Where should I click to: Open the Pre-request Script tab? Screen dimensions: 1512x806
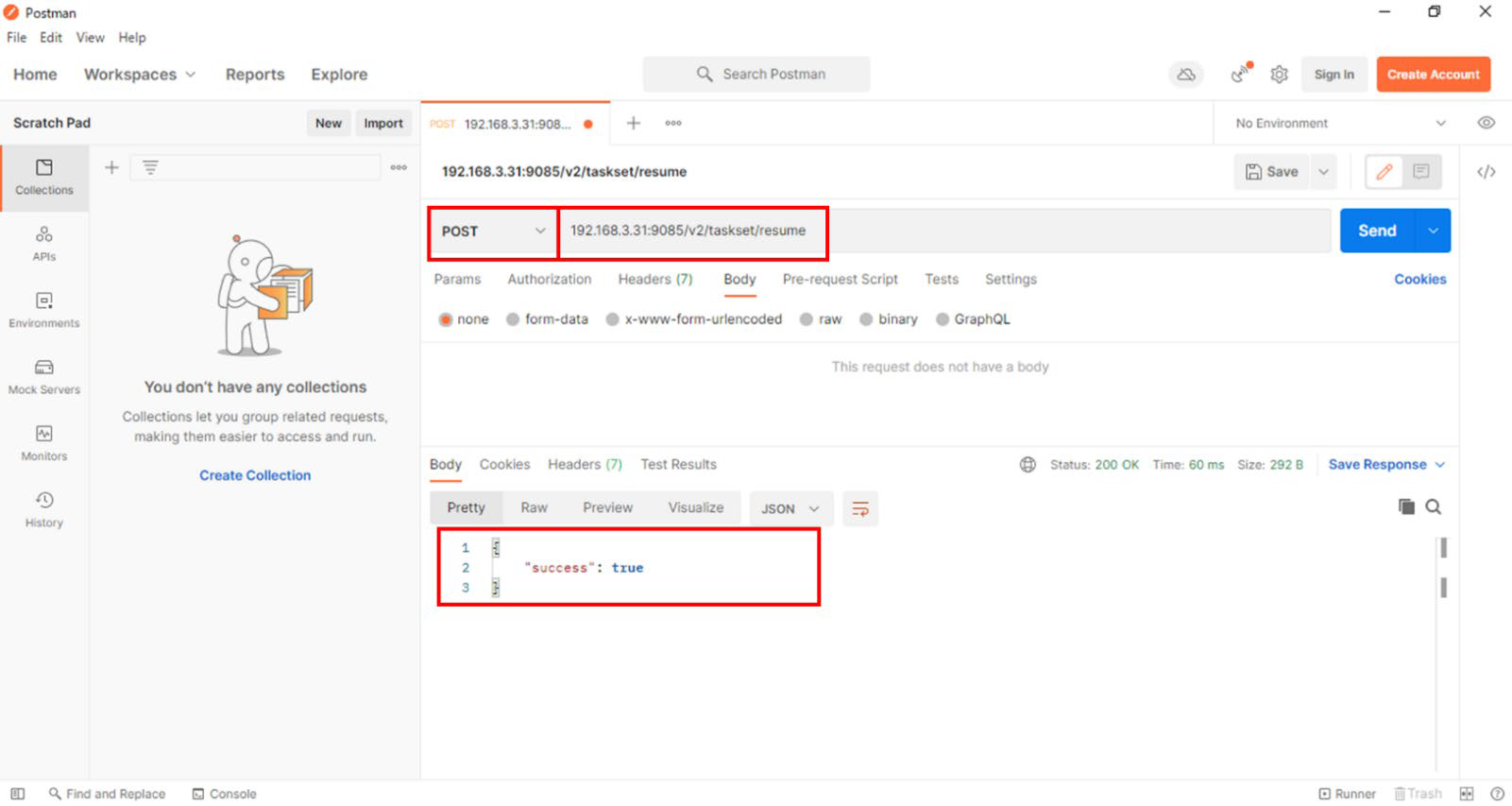tap(840, 280)
